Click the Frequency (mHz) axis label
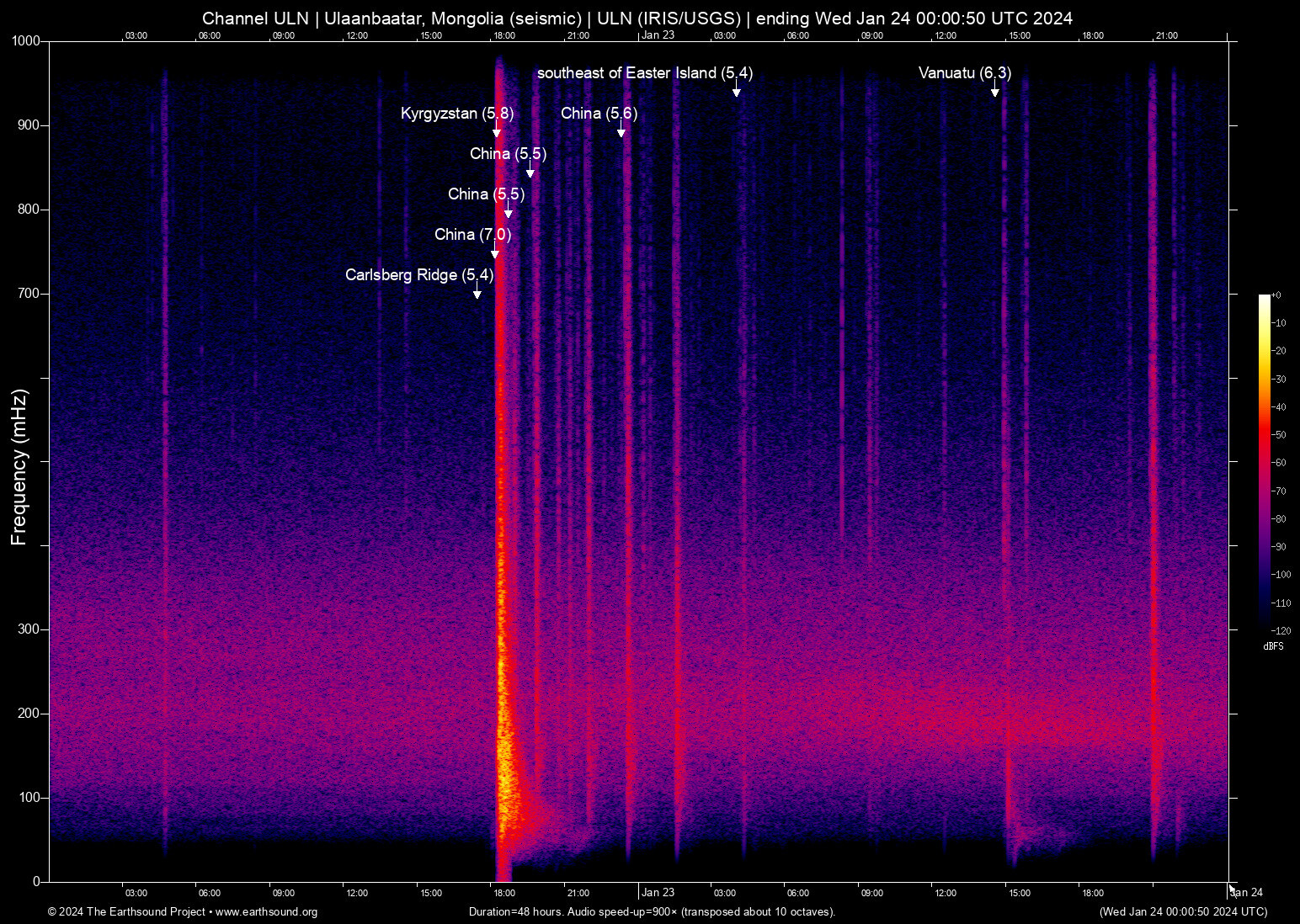 click(x=19, y=467)
